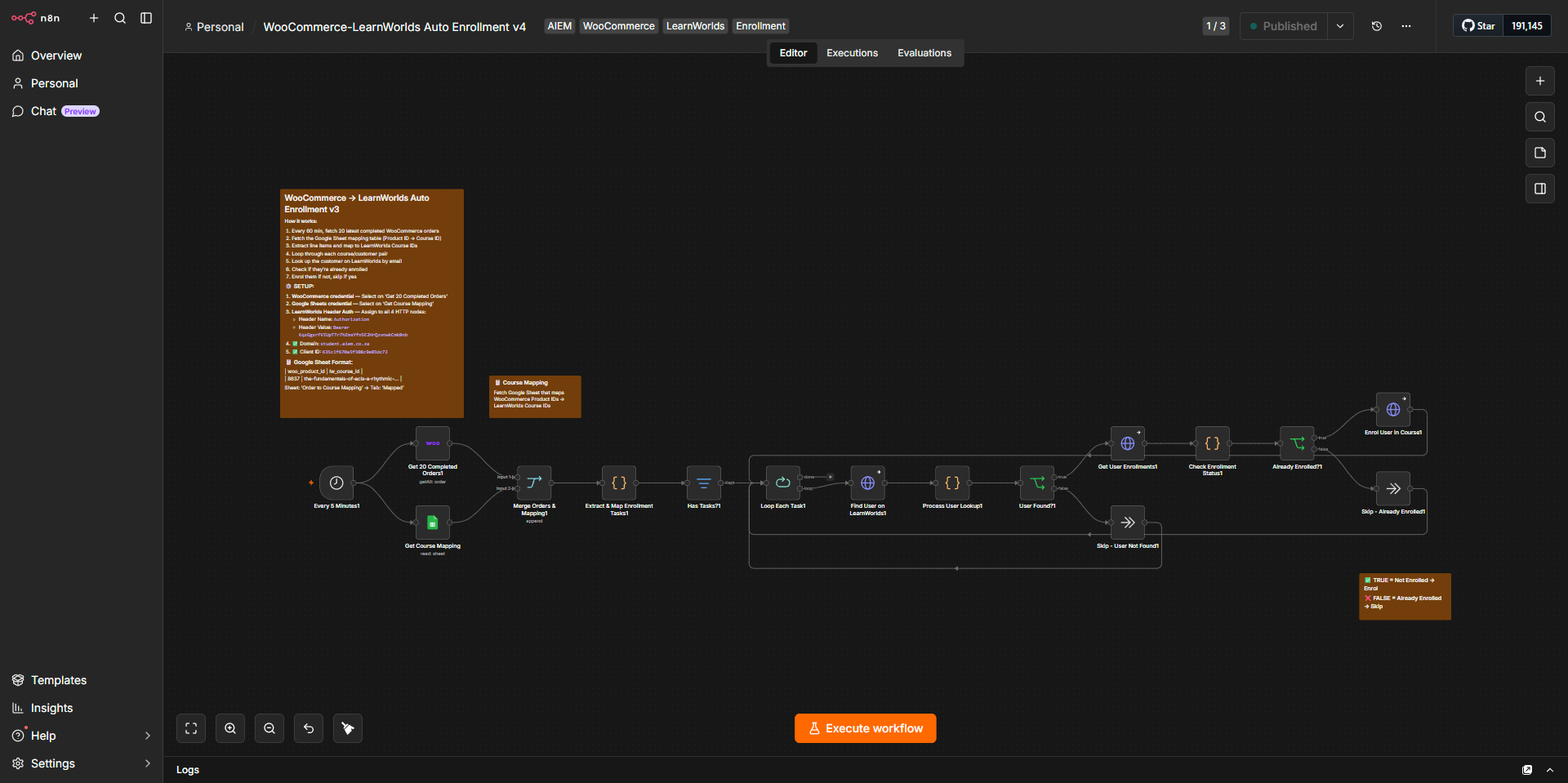Screen dimensions: 1568x783
Task: Click the WooCommerce tag
Action: coord(619,26)
